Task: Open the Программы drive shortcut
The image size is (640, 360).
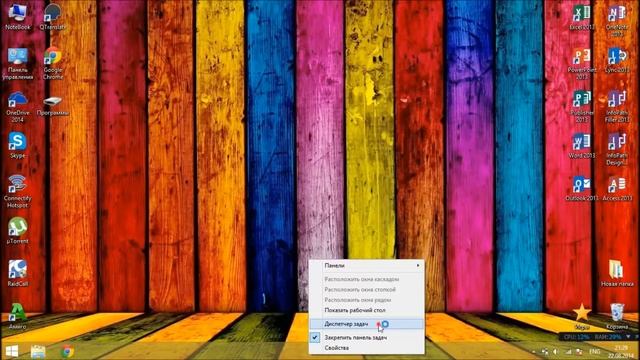Action: 53,104
